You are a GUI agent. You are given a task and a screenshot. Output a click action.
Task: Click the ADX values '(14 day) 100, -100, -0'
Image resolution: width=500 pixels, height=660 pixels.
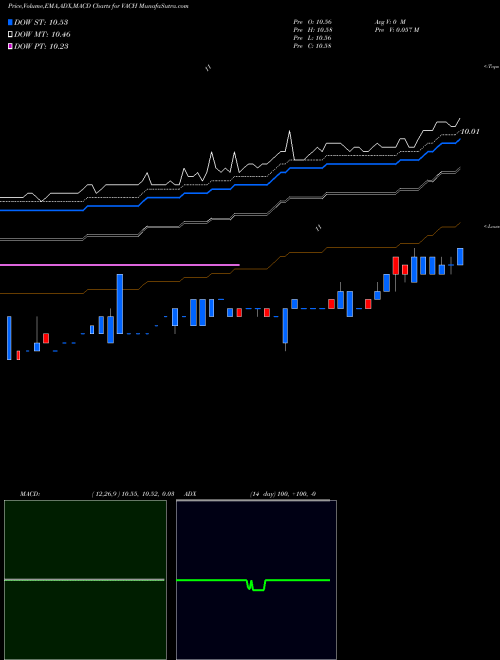(283, 494)
